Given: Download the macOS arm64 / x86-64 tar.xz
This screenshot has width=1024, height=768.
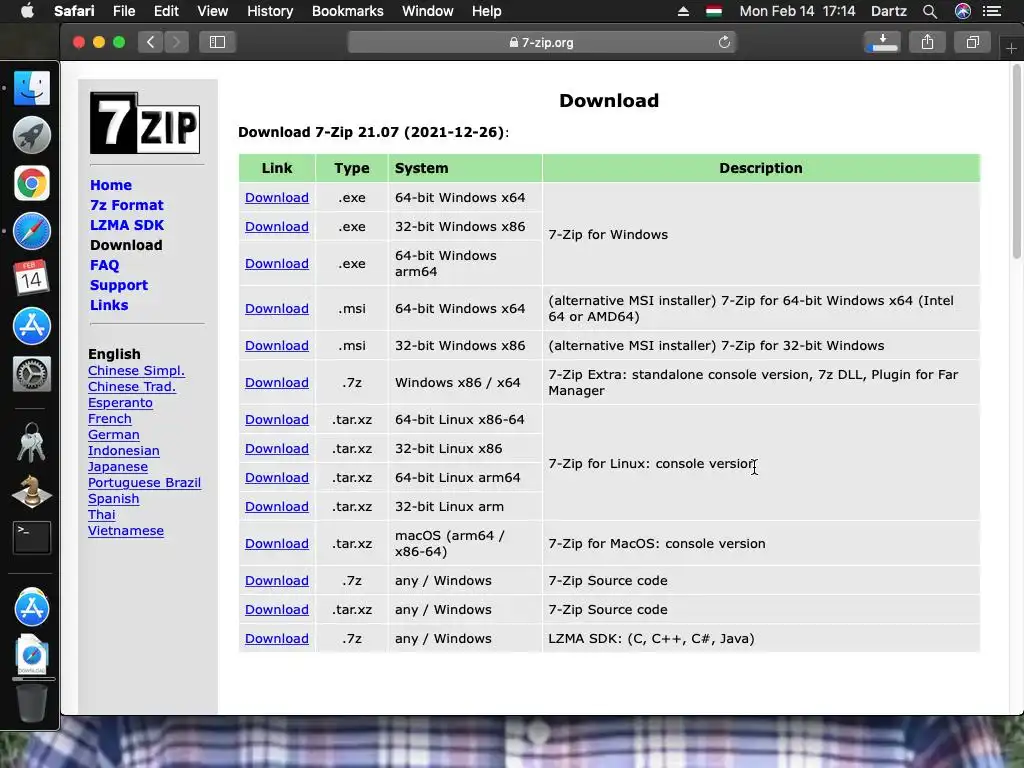Looking at the screenshot, I should pos(277,544).
